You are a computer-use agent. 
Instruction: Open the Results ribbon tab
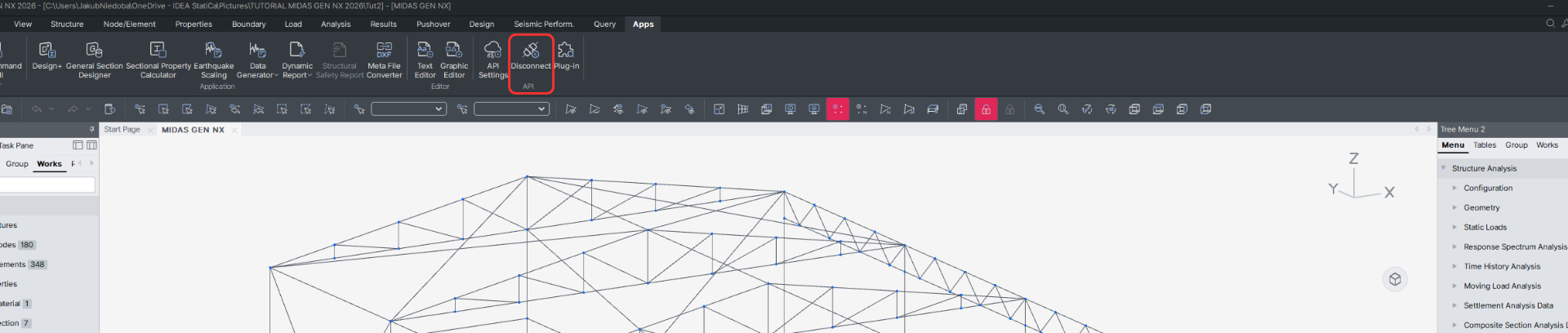click(x=383, y=24)
